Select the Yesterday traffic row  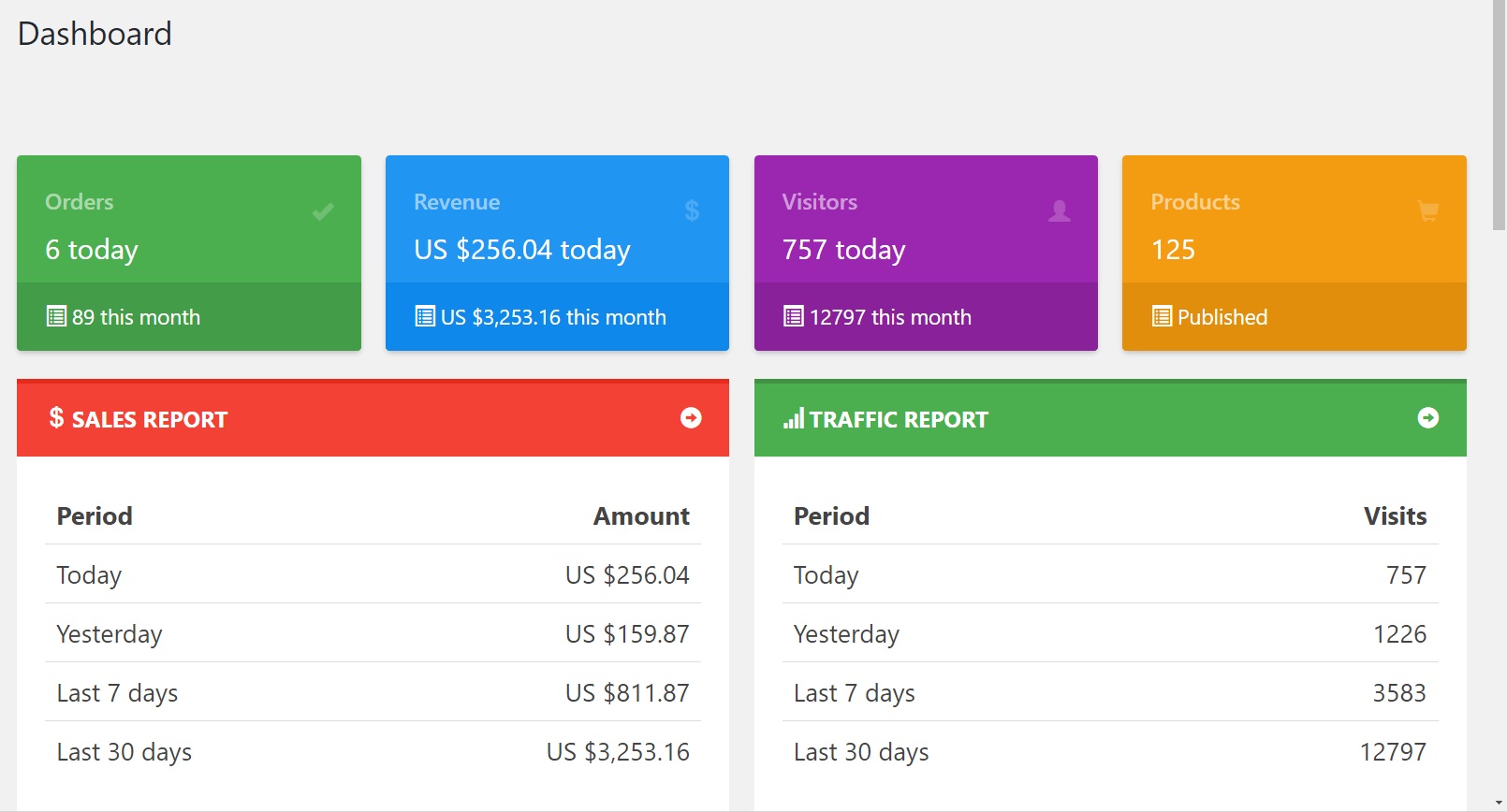[x=1109, y=634]
